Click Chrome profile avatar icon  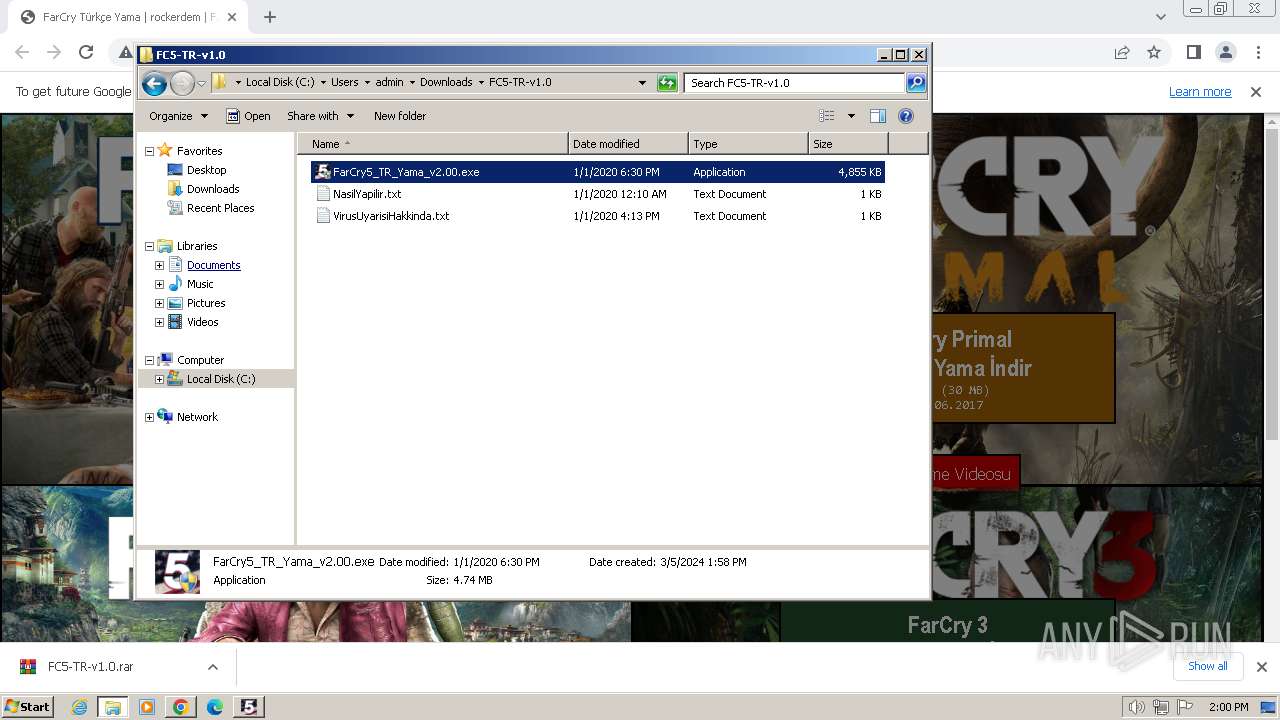pos(1226,52)
